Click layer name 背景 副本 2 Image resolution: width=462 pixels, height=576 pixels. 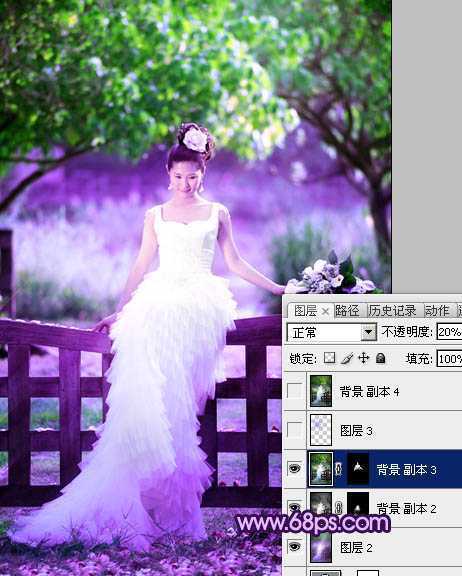[407, 509]
